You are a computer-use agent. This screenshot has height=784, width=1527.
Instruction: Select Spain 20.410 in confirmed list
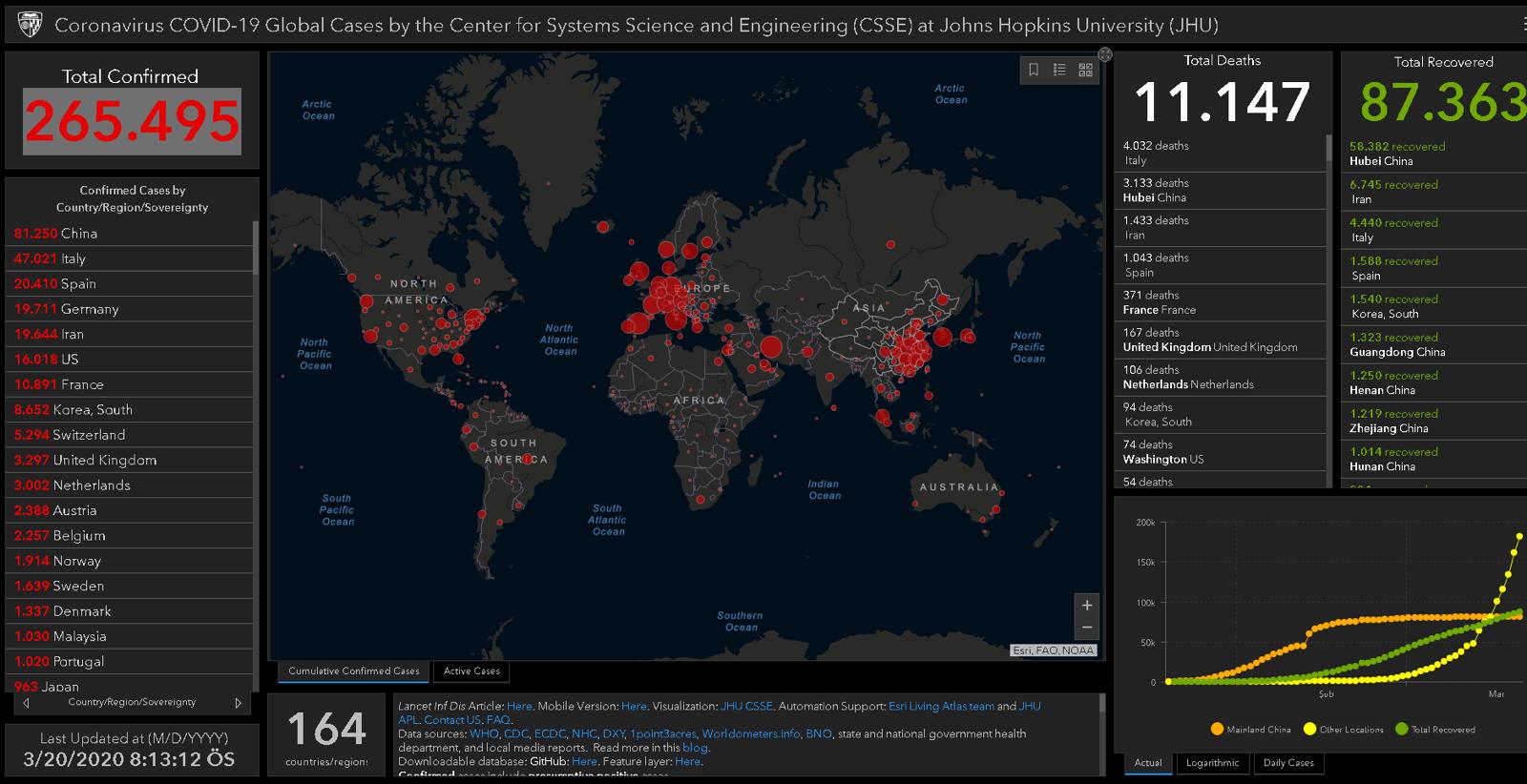[129, 283]
